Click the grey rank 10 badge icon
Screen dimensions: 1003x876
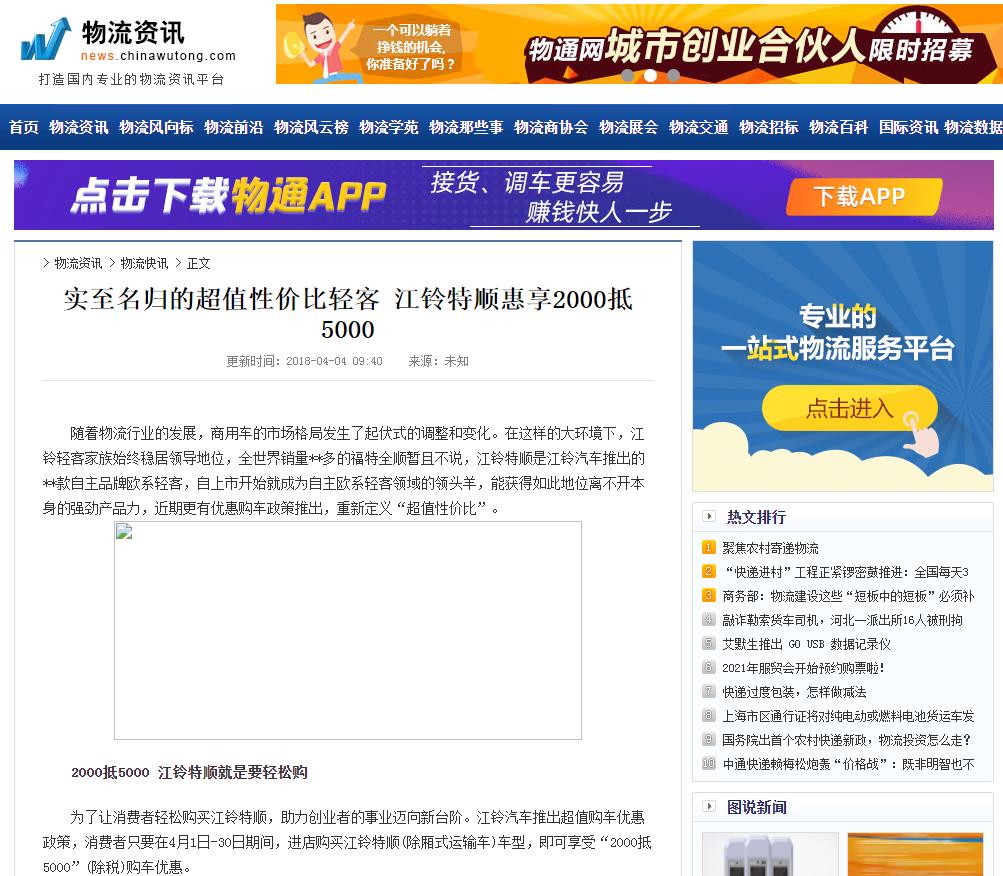(709, 763)
